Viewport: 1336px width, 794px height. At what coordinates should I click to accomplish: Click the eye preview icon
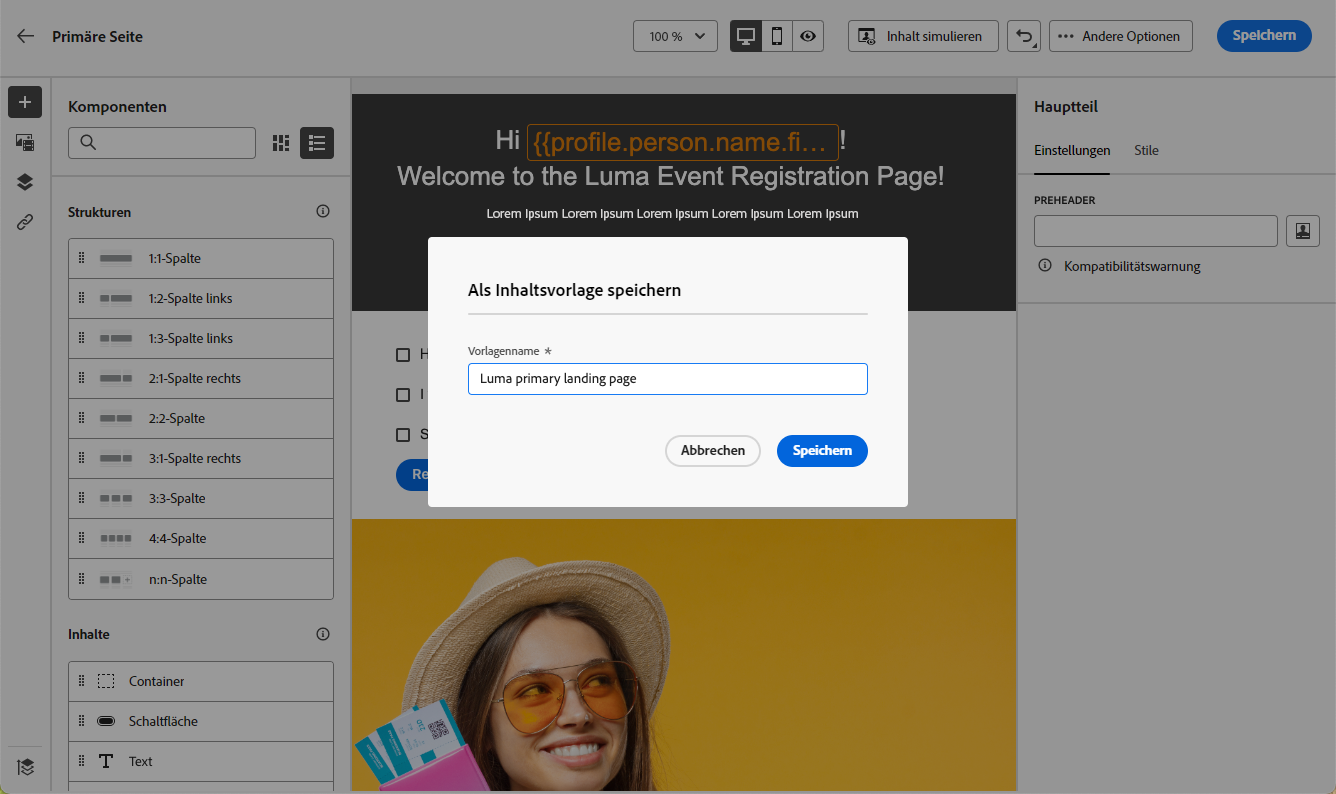pyautogui.click(x=808, y=36)
